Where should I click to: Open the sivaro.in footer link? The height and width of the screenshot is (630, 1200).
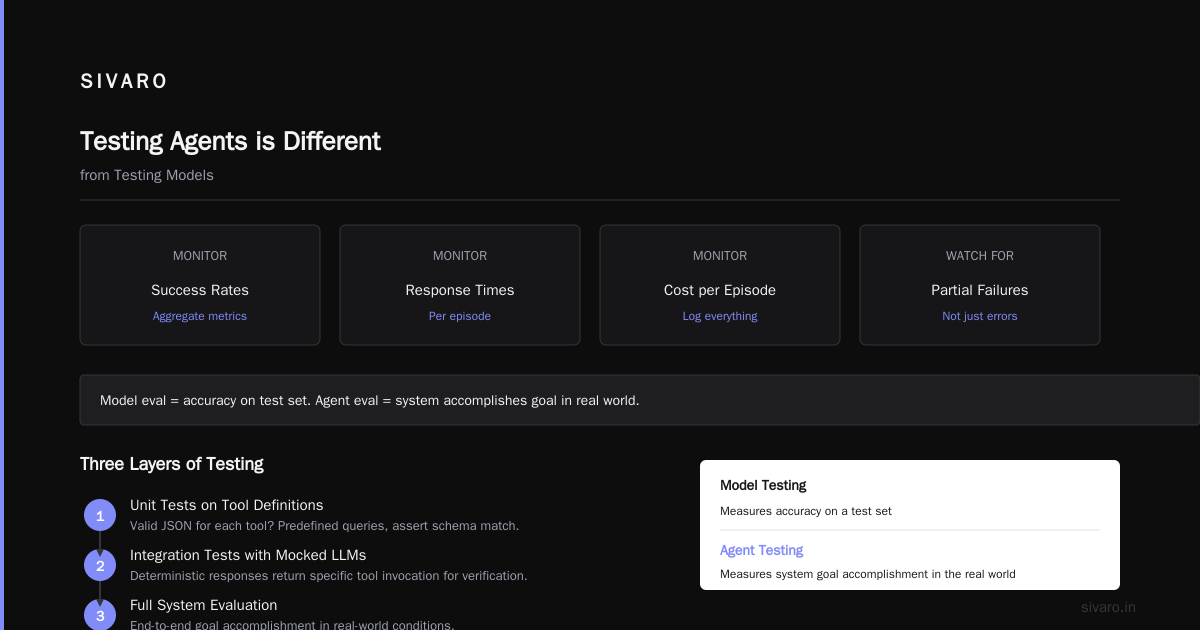pyautogui.click(x=1109, y=607)
